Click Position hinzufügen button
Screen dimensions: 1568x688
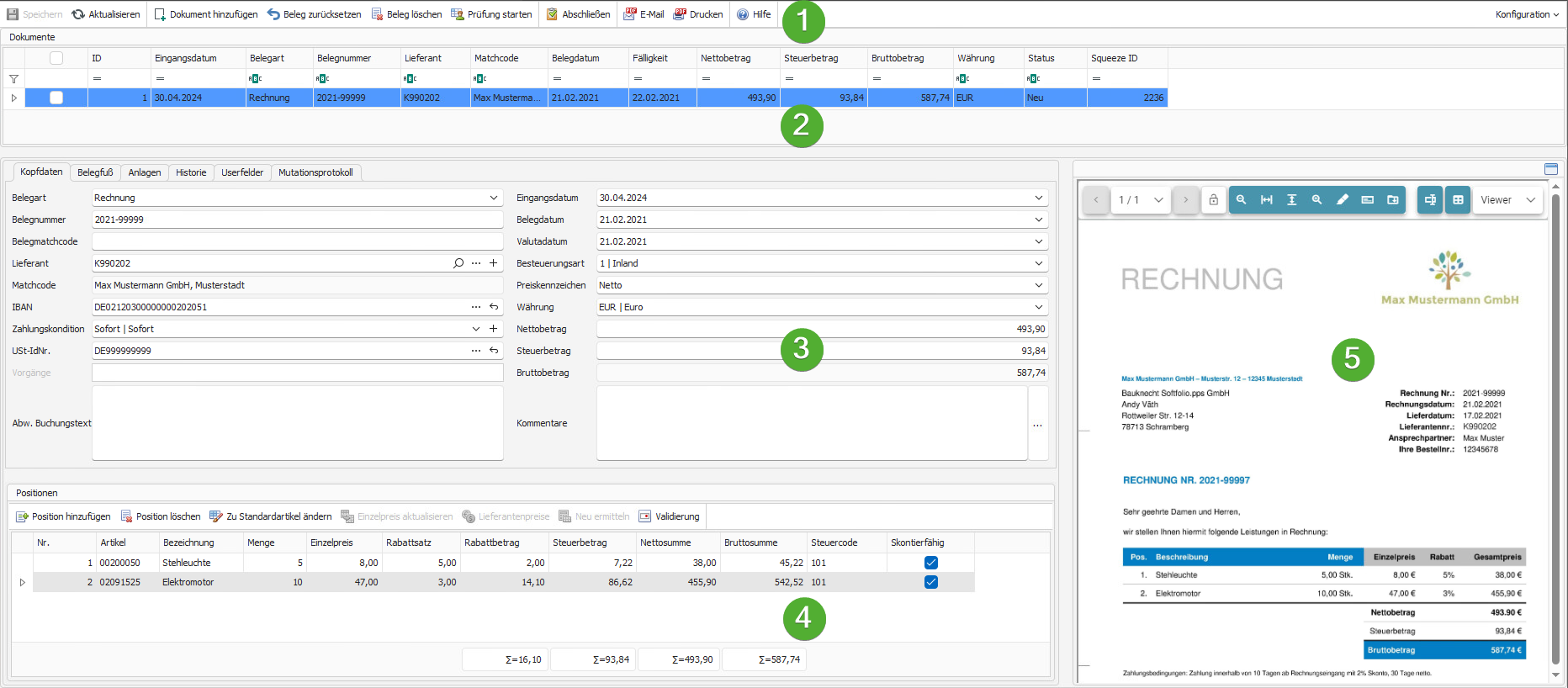pyautogui.click(x=63, y=516)
